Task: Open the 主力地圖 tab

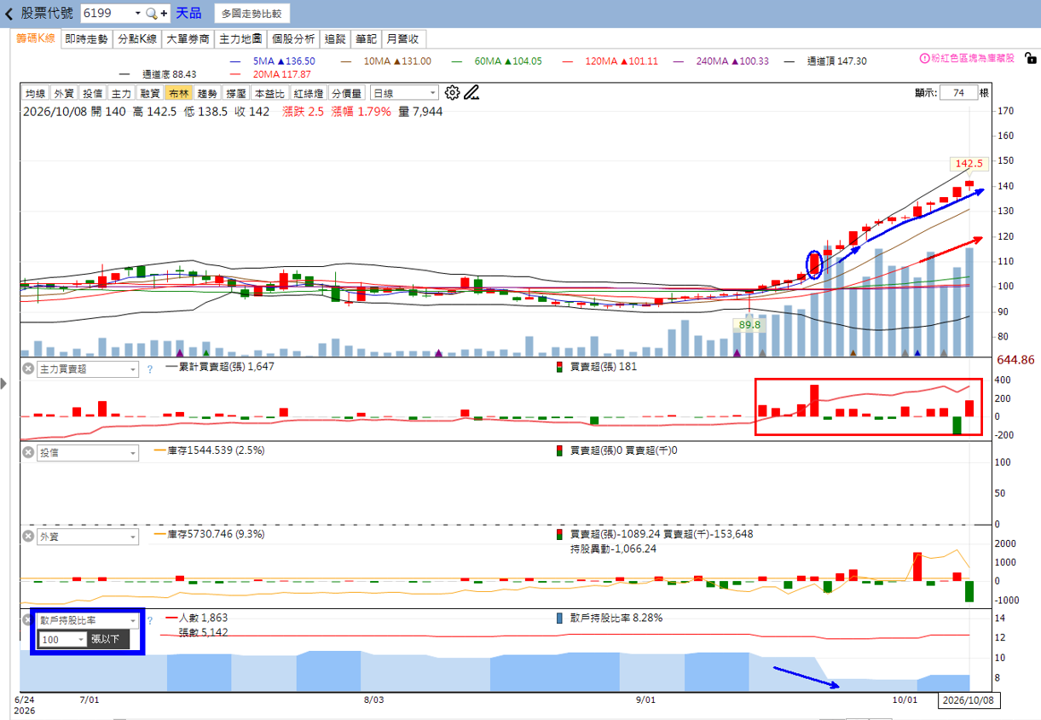Action: (x=241, y=39)
